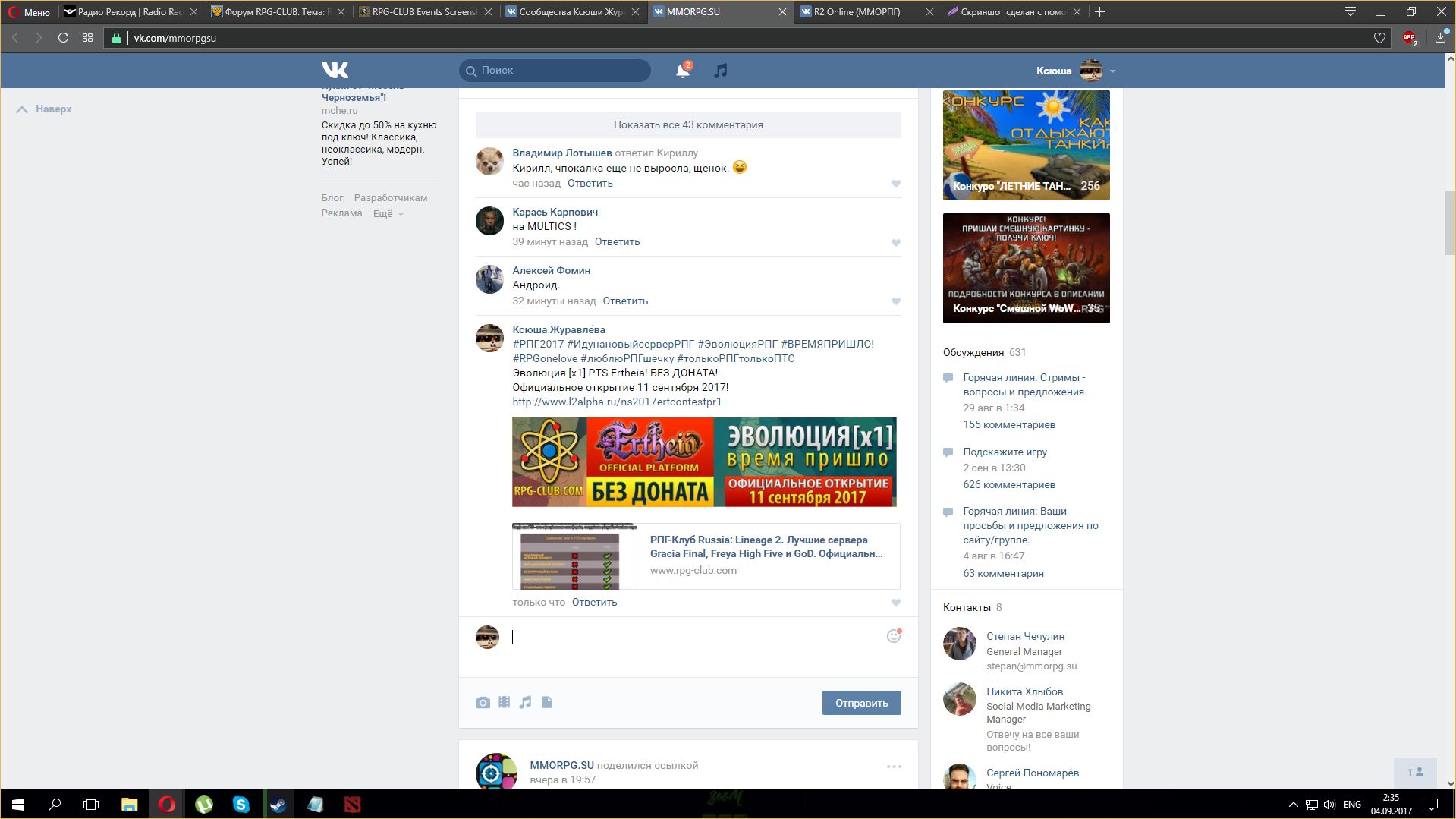Open the emoji smiley picker
1456x819 pixels.
[x=894, y=636]
